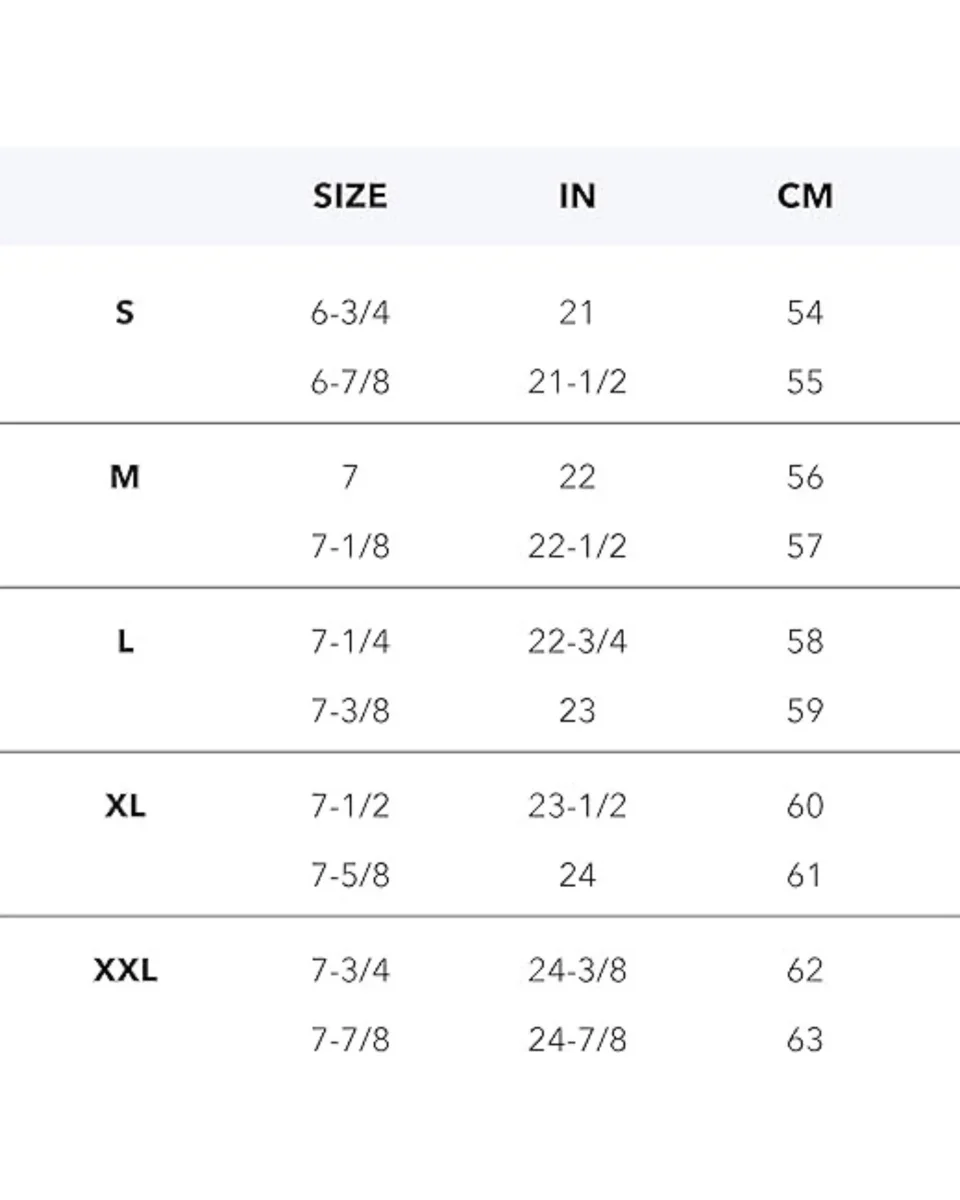
Task: Click the 63 centimeter value
Action: pyautogui.click(x=804, y=1039)
